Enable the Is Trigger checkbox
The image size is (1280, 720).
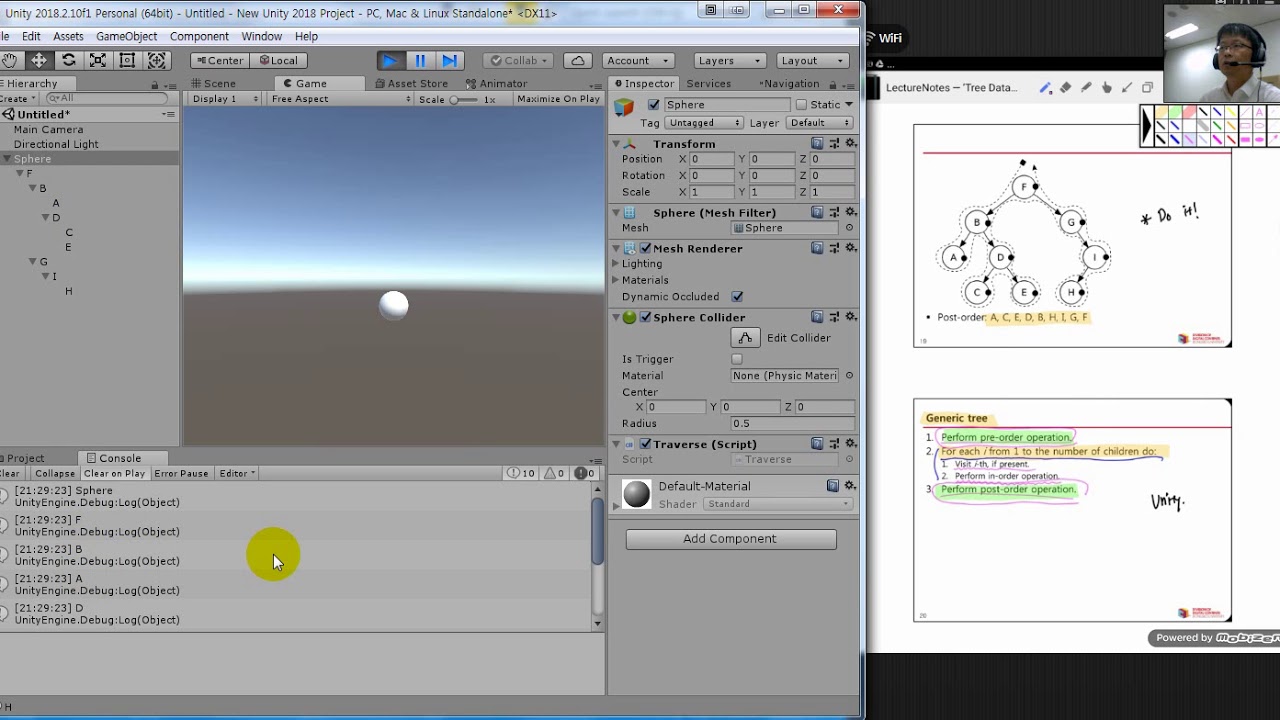click(737, 359)
